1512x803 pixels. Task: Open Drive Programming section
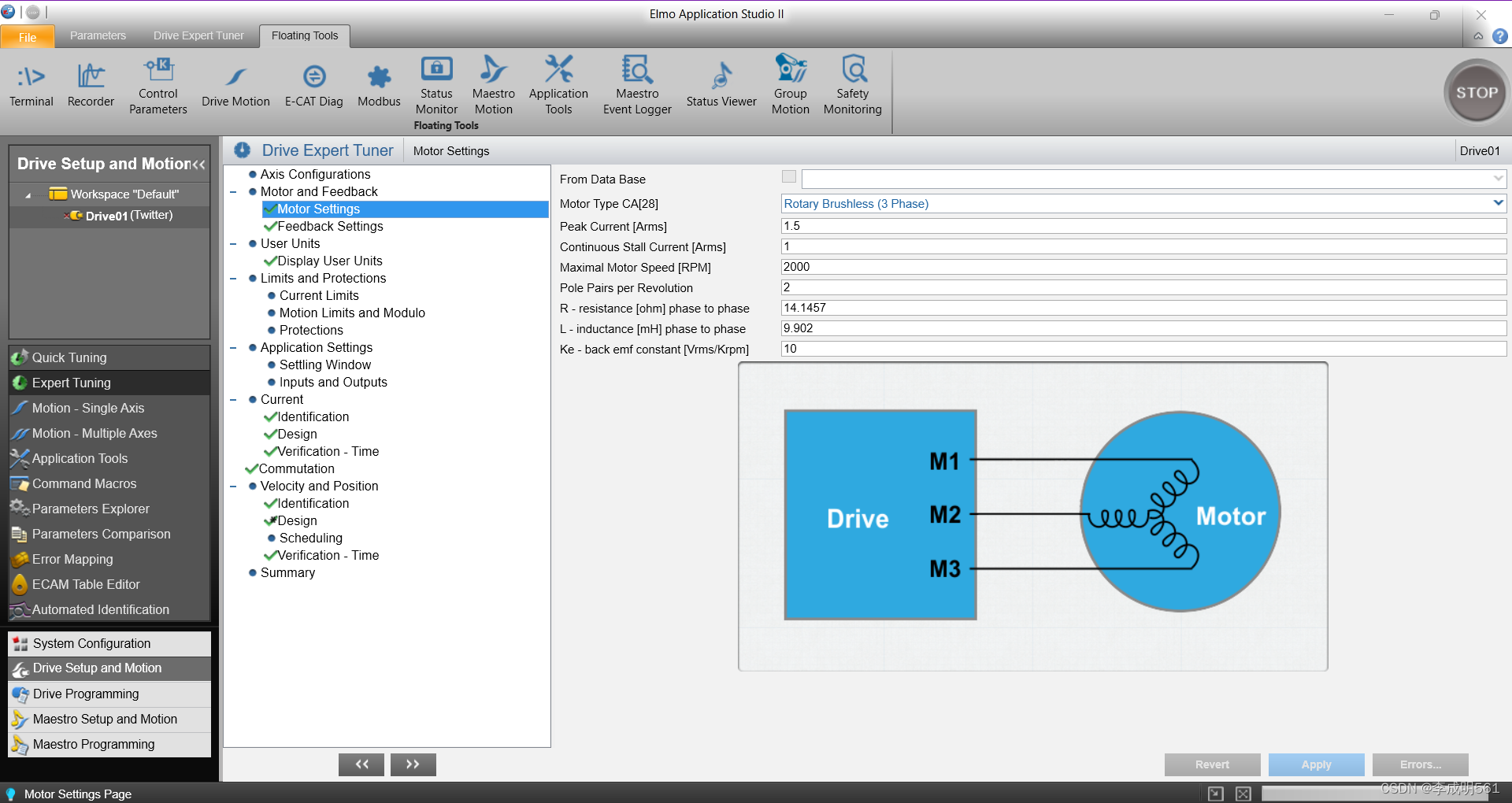tap(109, 694)
